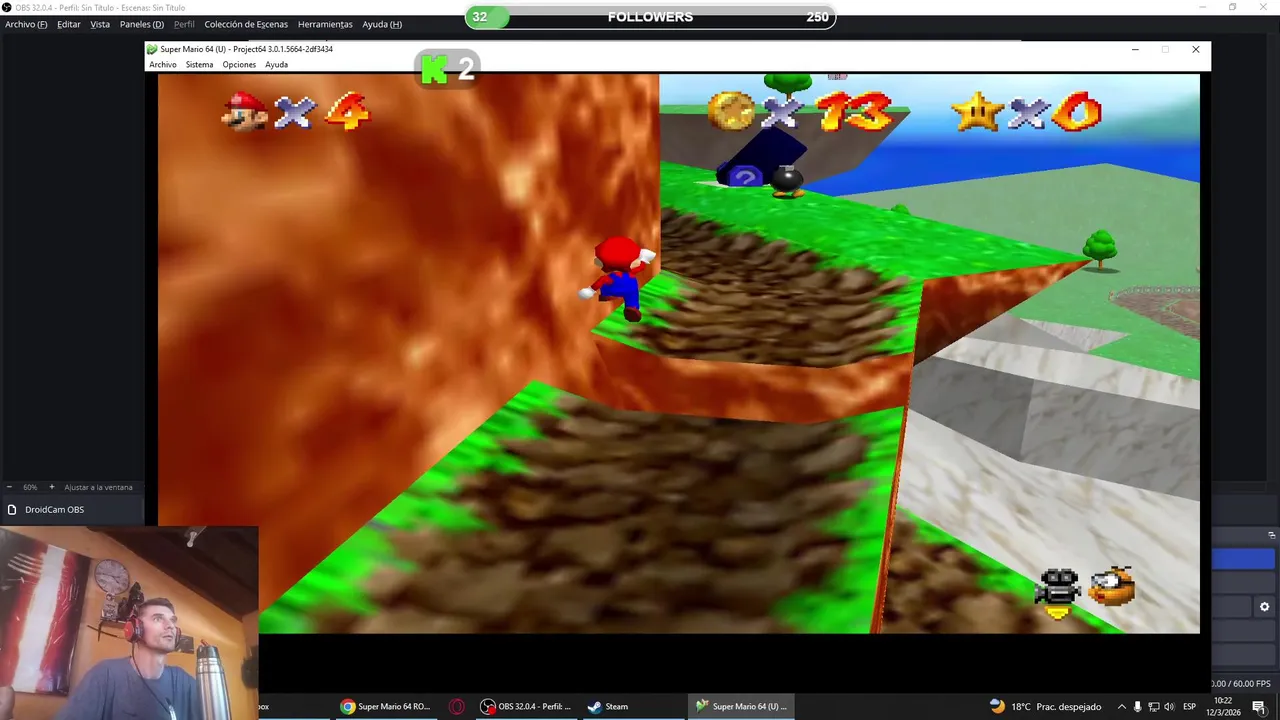
Task: Open the Ayuda (H) menu in OBS
Action: click(x=382, y=24)
